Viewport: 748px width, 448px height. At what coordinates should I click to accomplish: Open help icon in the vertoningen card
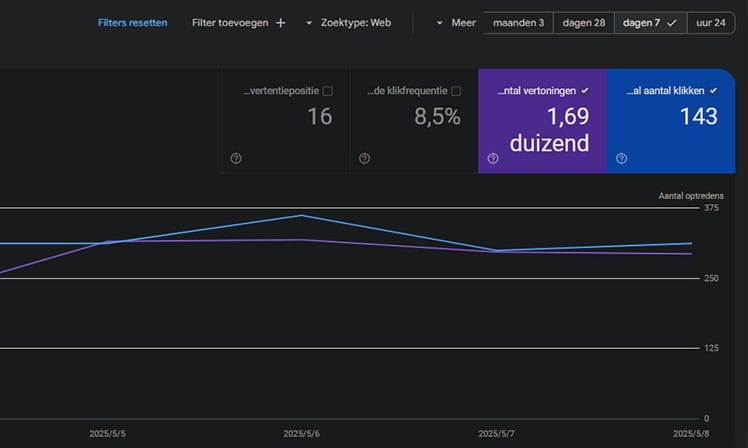pyautogui.click(x=493, y=158)
